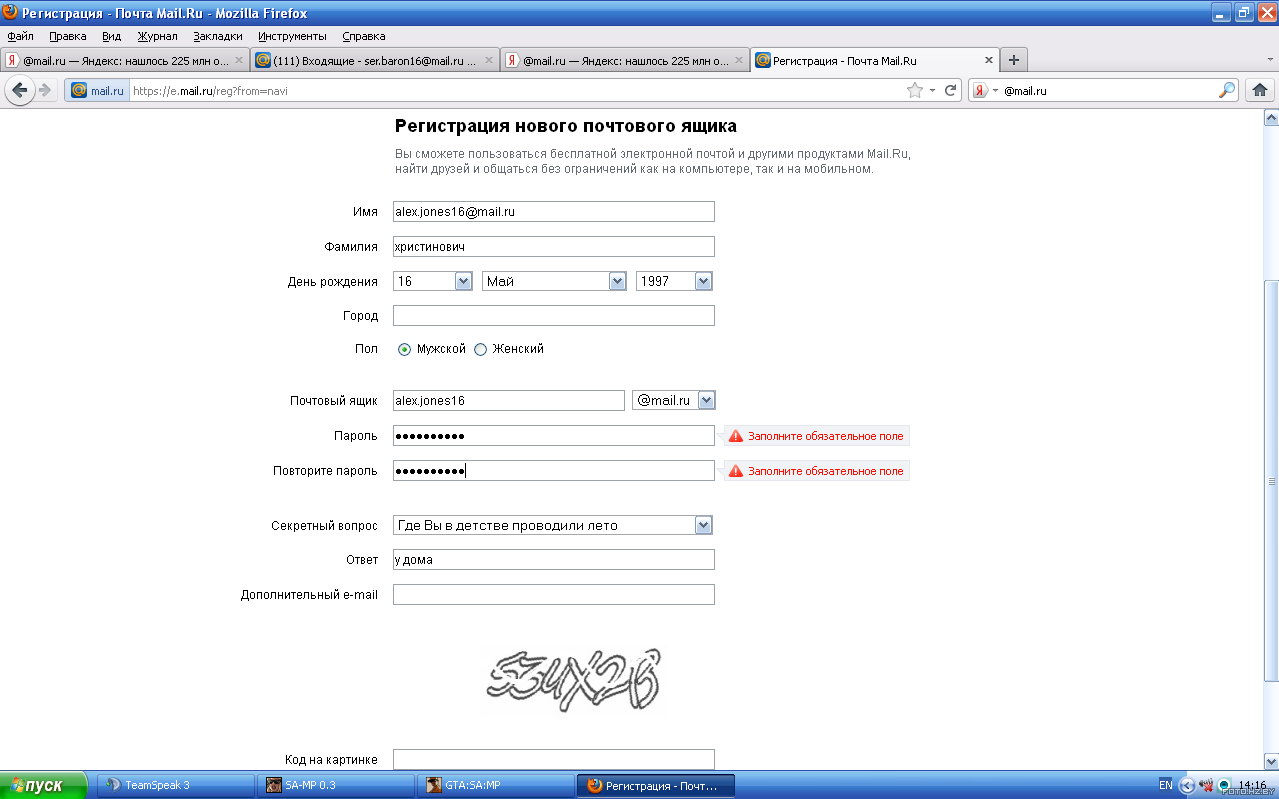Open the birth month dropdown showing Май
This screenshot has height=799, width=1279.
pyautogui.click(x=554, y=281)
